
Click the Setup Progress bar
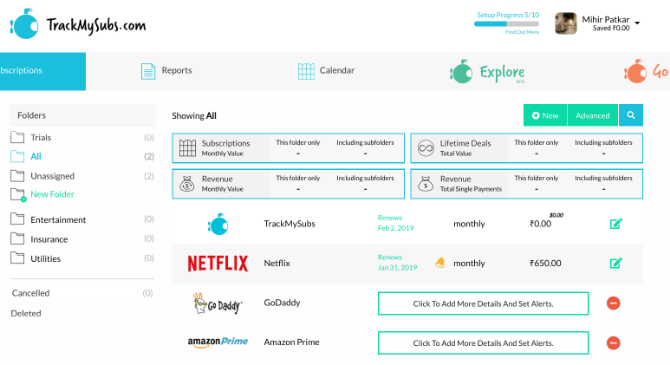coord(506,24)
